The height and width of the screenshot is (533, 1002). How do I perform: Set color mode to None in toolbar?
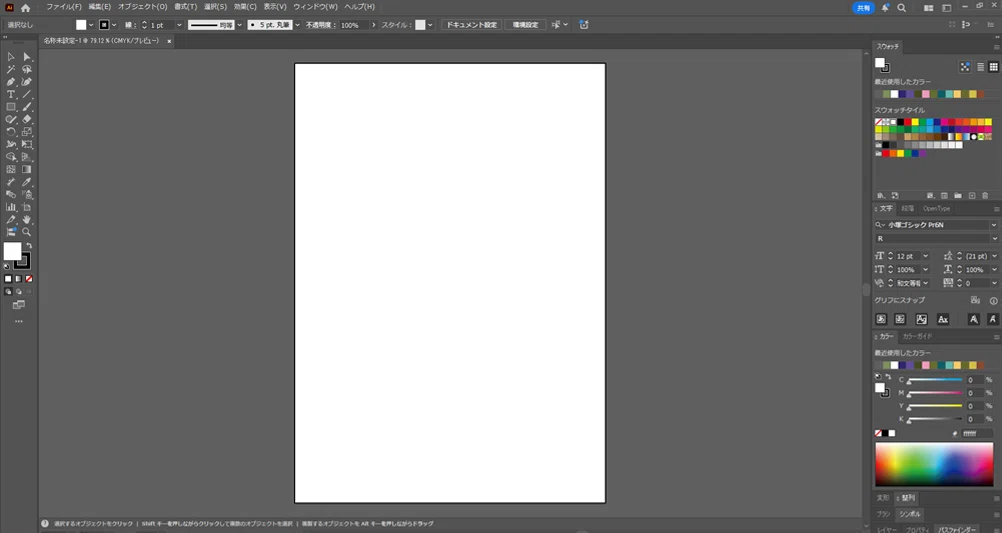[x=29, y=279]
